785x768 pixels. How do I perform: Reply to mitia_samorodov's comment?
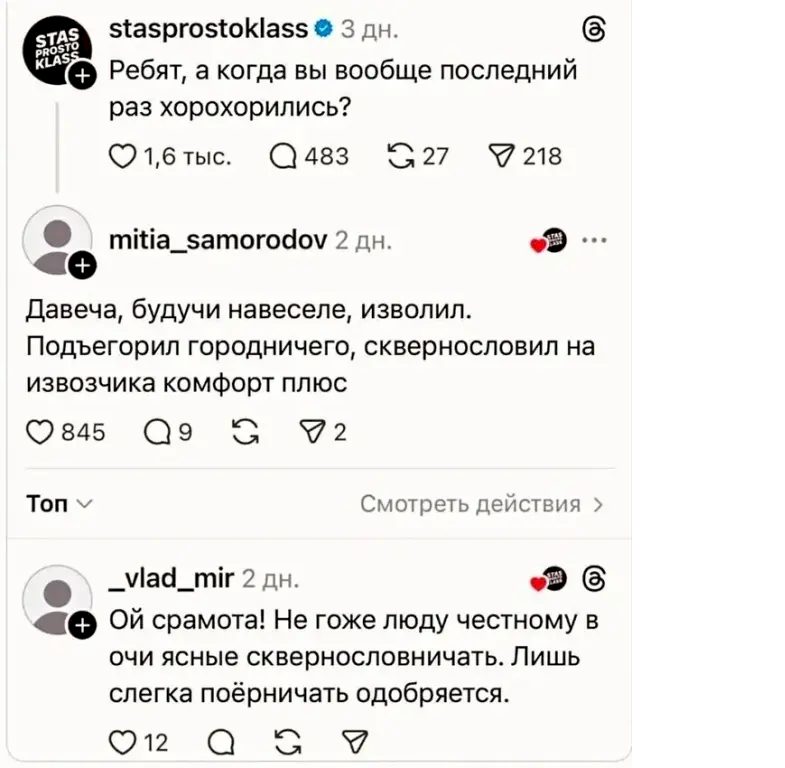(x=158, y=432)
